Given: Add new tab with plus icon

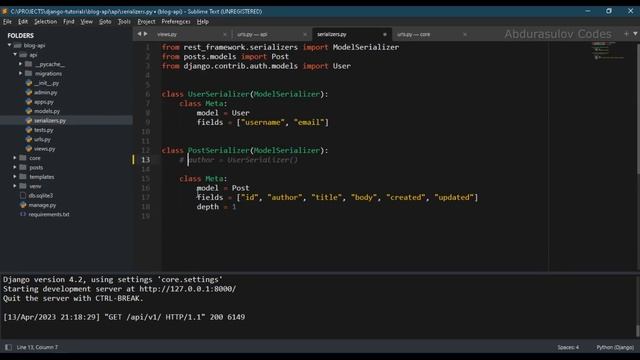Looking at the screenshot, I should click(626, 34).
